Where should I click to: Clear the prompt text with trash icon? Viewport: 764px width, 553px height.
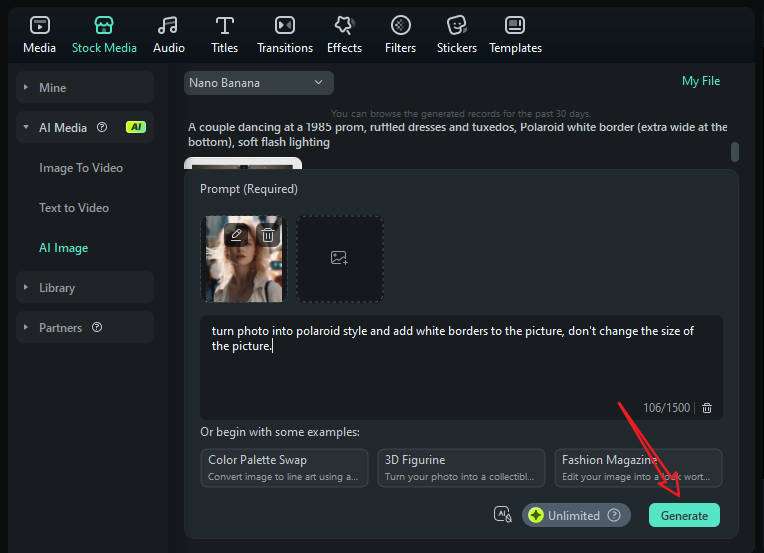click(x=707, y=408)
